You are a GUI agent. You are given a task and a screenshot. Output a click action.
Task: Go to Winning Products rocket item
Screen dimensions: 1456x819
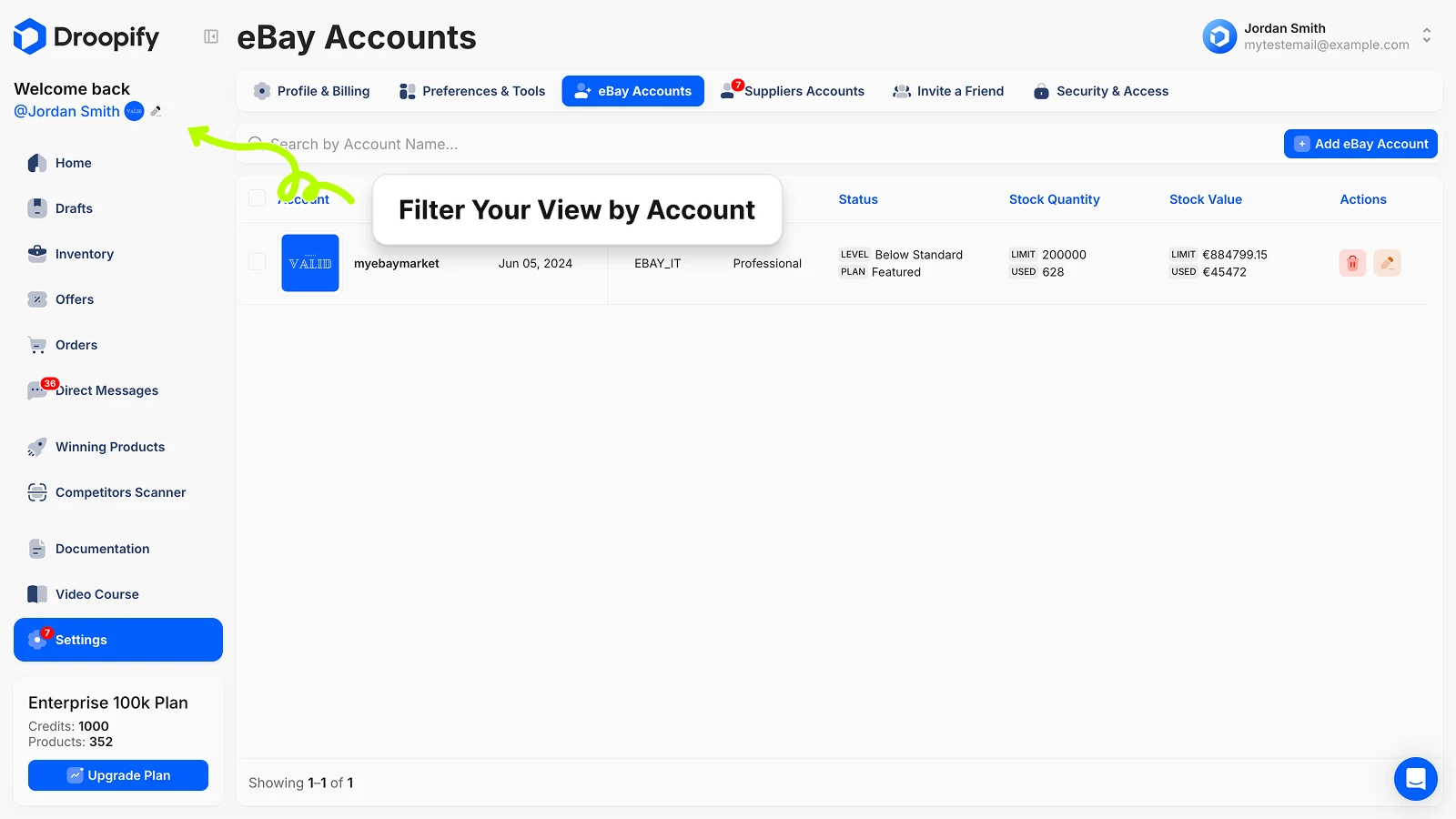click(109, 447)
